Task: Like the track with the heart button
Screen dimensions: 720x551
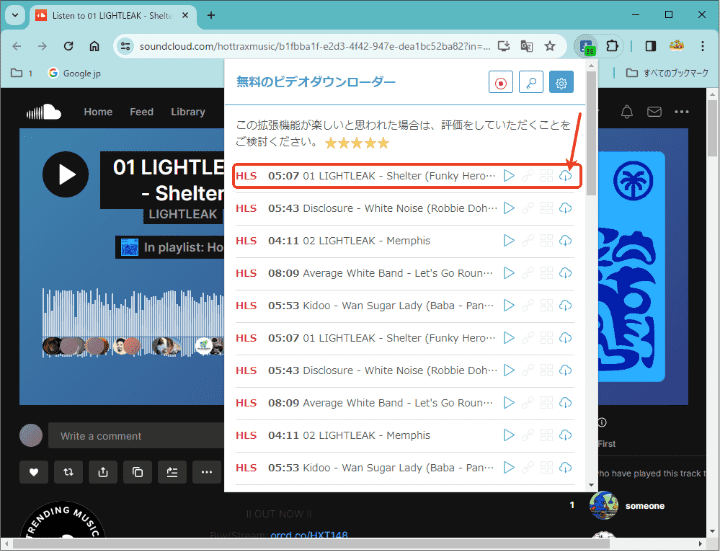Action: (34, 472)
